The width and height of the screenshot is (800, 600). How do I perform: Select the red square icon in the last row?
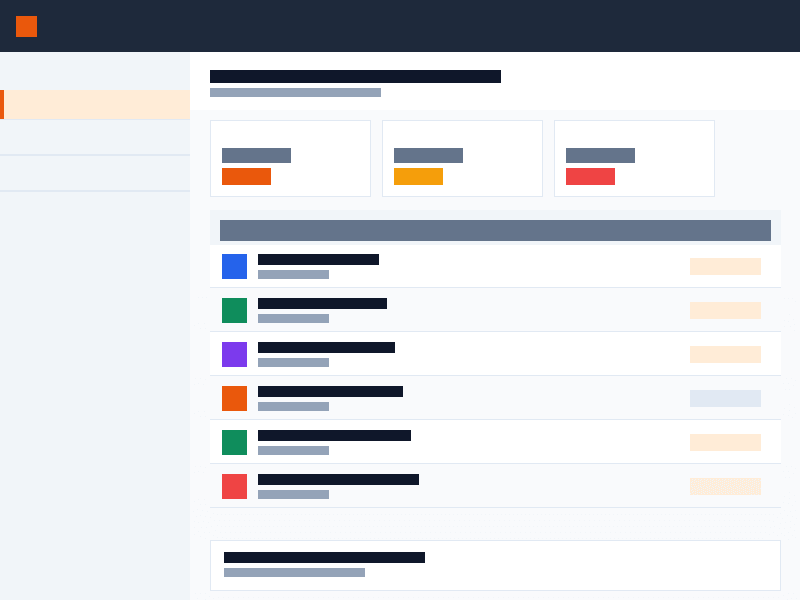click(234, 486)
